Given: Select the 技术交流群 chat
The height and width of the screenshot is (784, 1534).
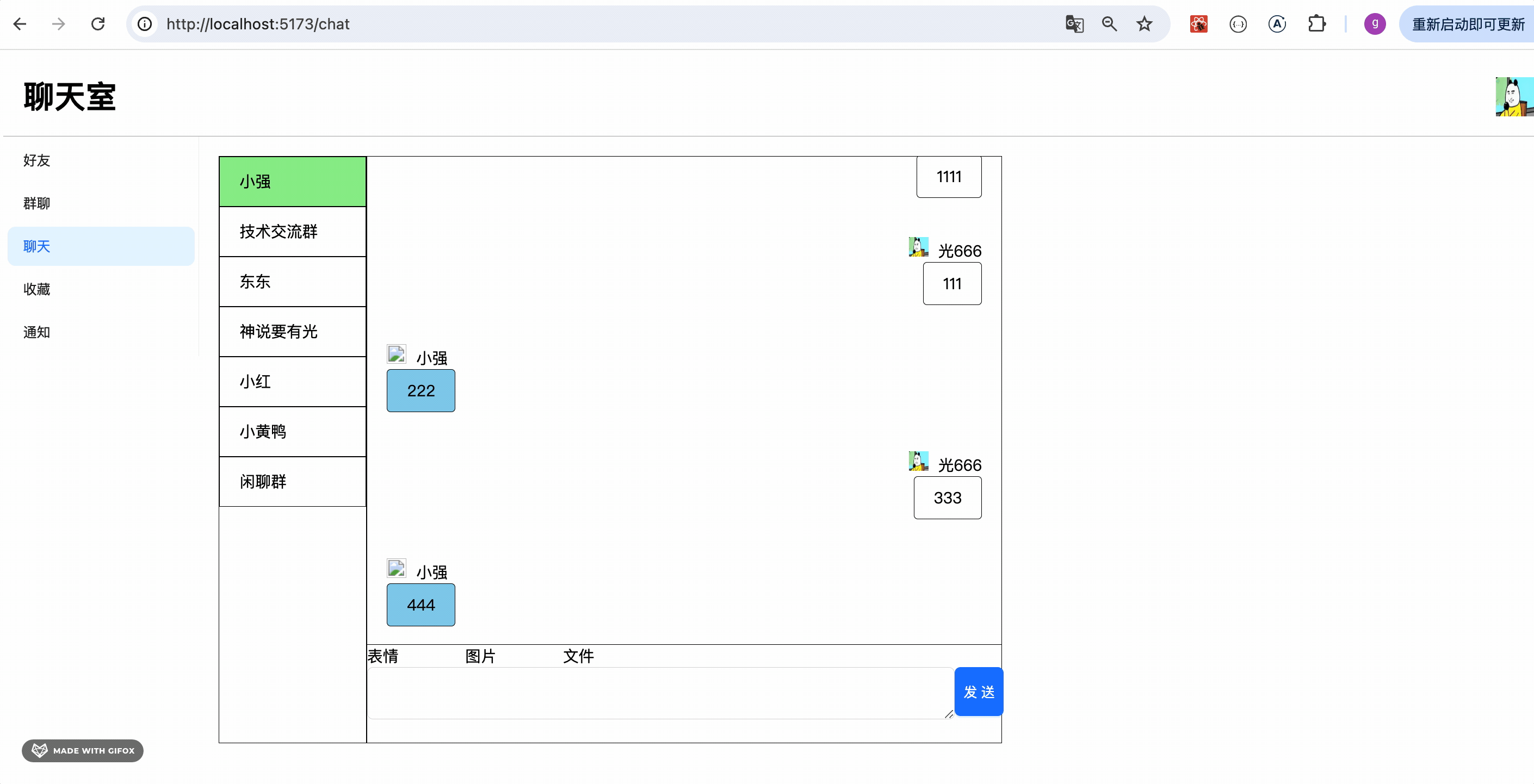Looking at the screenshot, I should point(292,232).
